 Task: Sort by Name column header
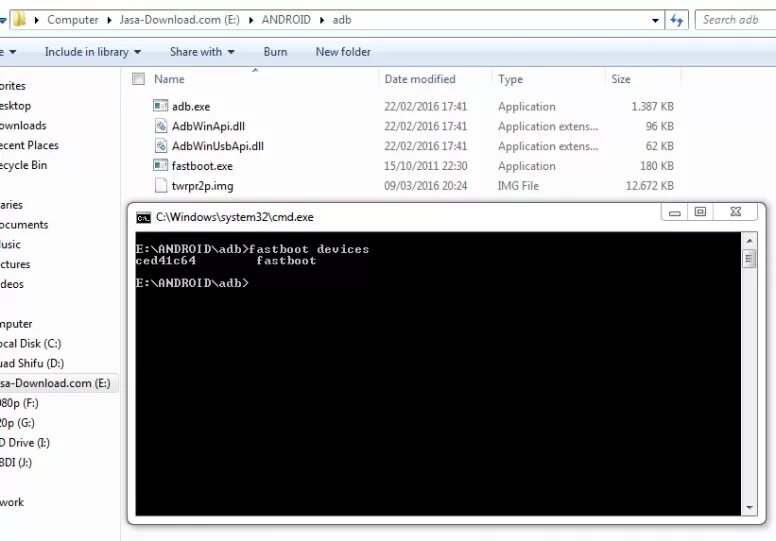[x=169, y=79]
